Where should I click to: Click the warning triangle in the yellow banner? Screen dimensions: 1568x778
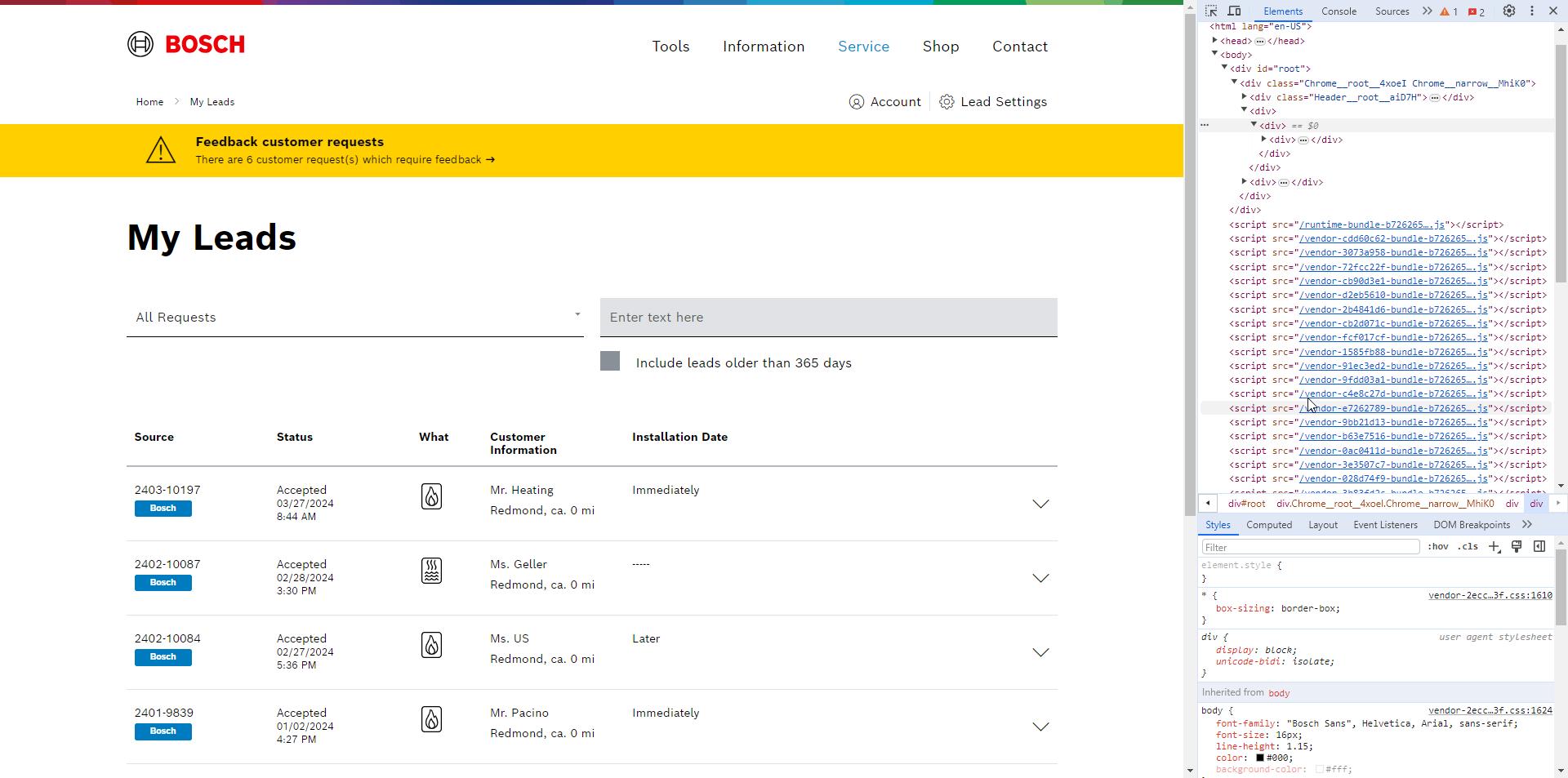coord(161,150)
